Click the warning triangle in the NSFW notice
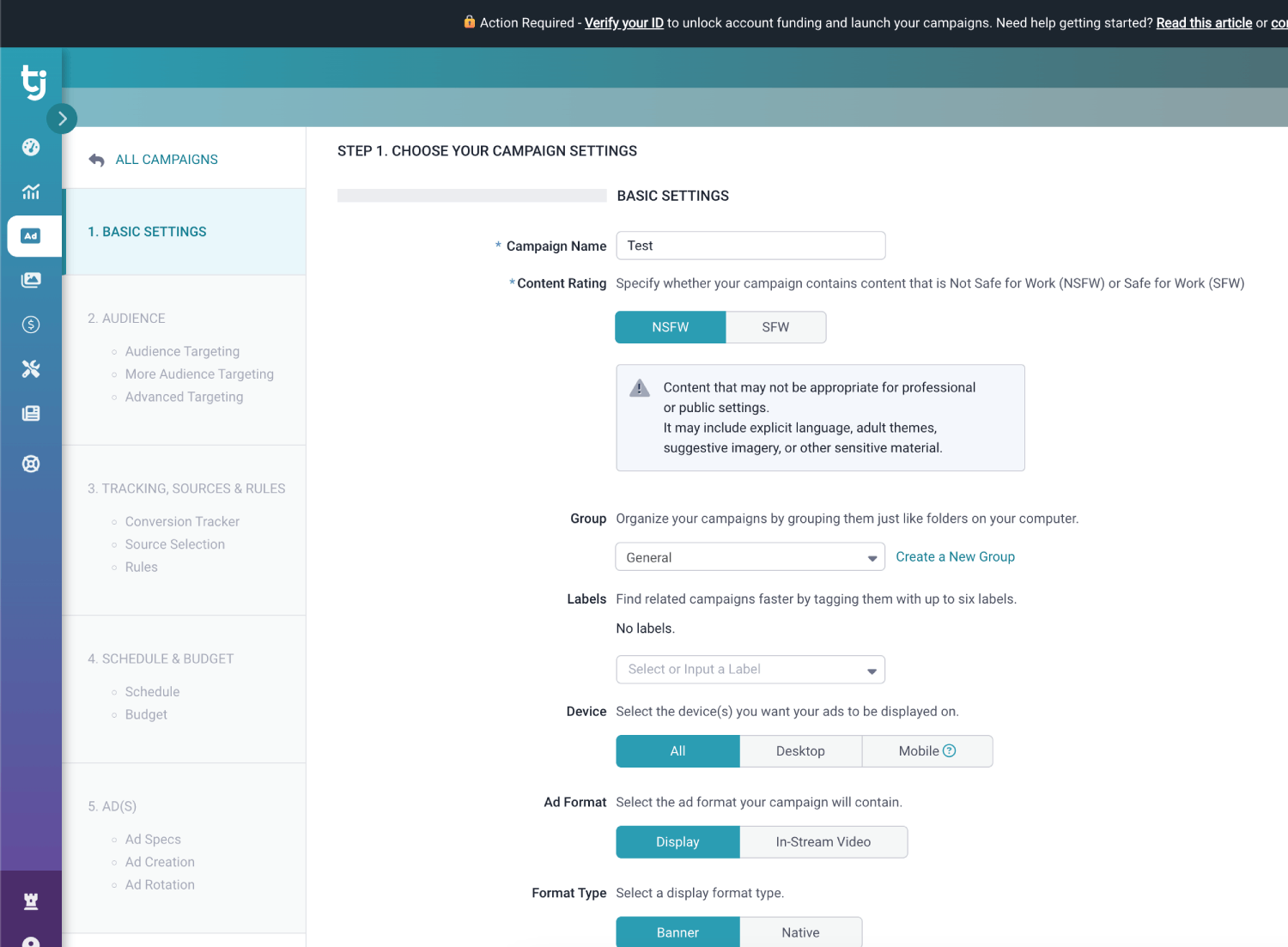Viewport: 1288px width, 947px height. [640, 388]
